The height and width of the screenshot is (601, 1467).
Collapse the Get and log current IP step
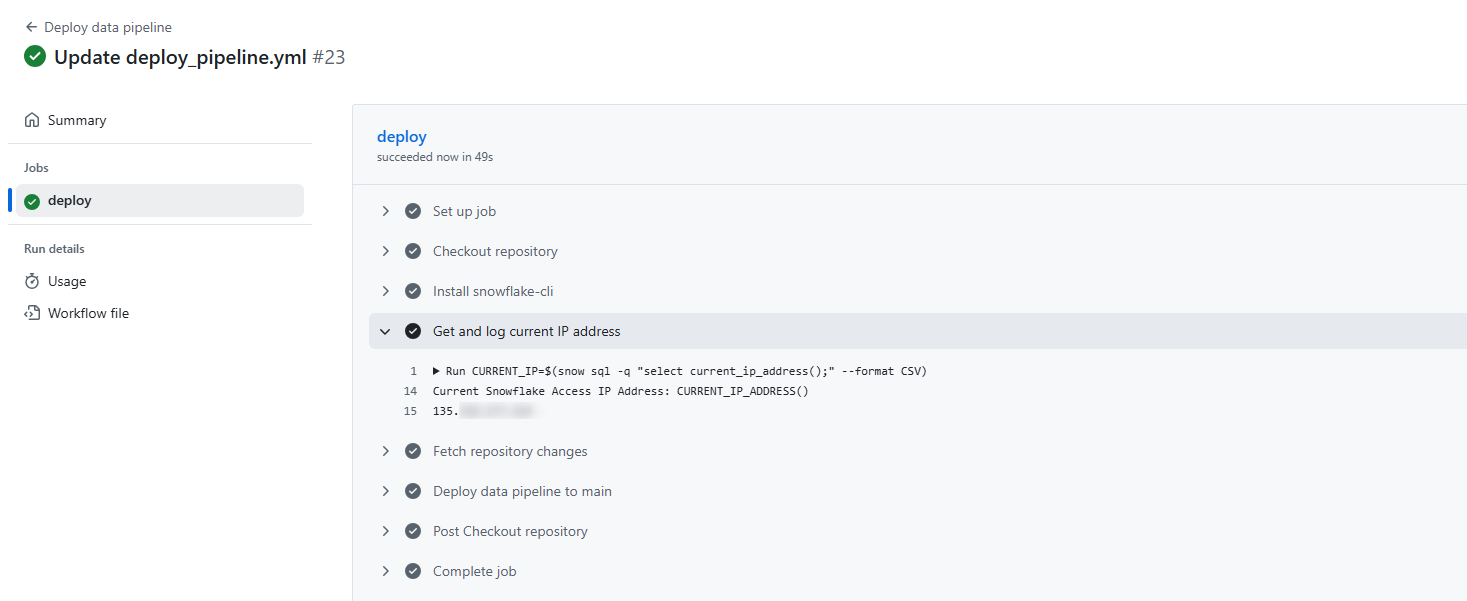(386, 331)
